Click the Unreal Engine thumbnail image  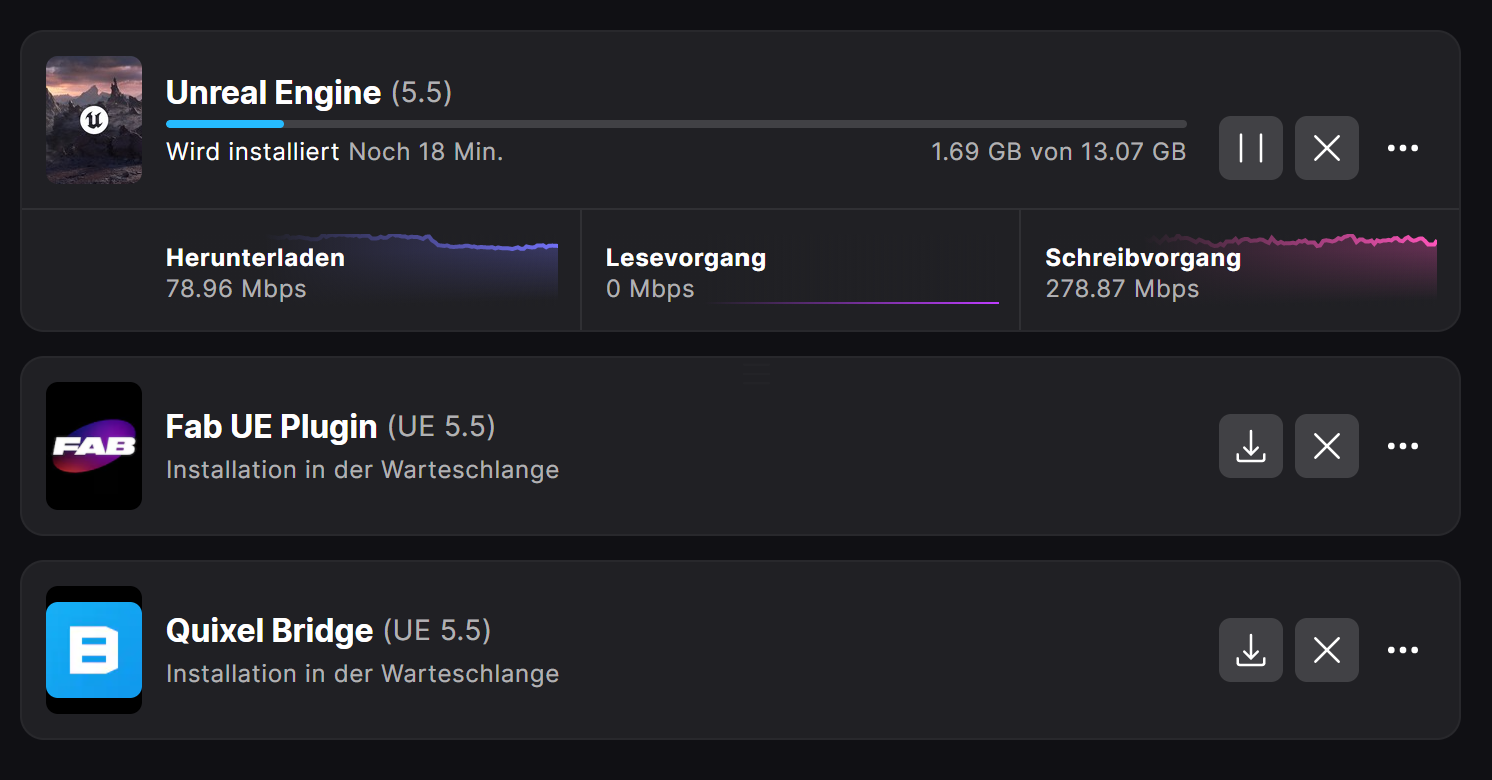point(94,120)
